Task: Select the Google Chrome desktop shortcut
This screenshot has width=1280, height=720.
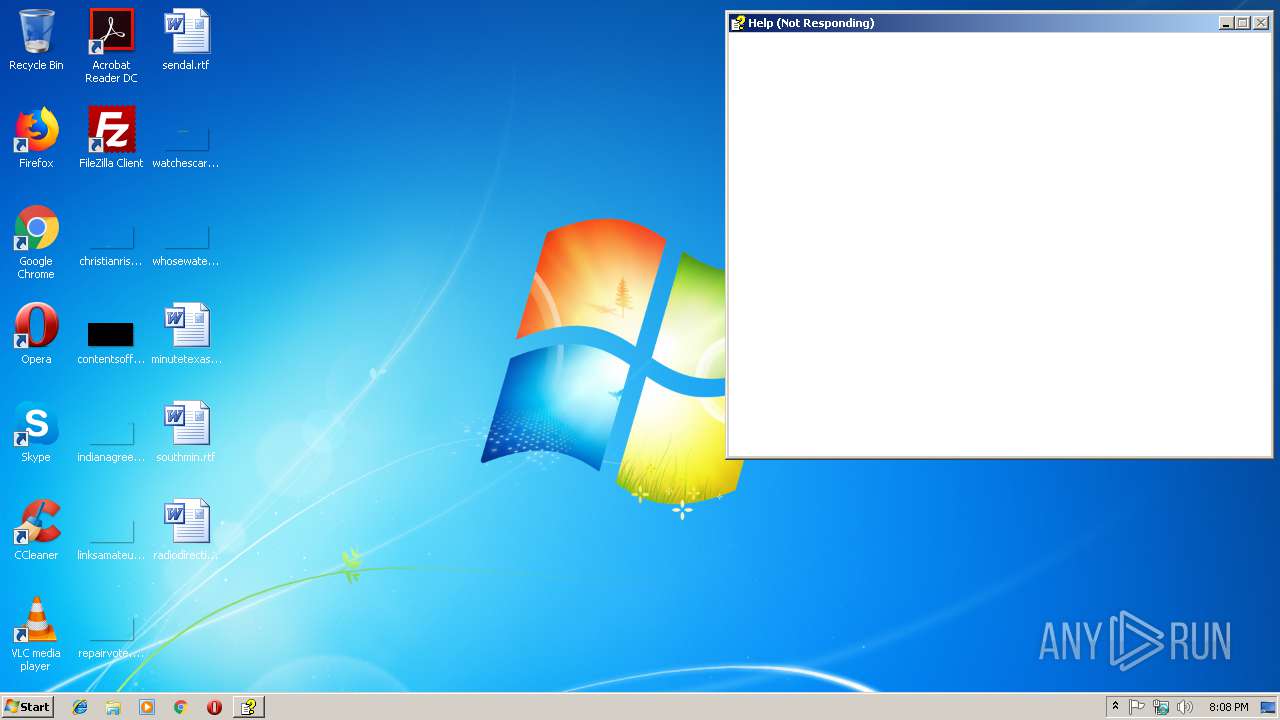Action: pos(36,242)
